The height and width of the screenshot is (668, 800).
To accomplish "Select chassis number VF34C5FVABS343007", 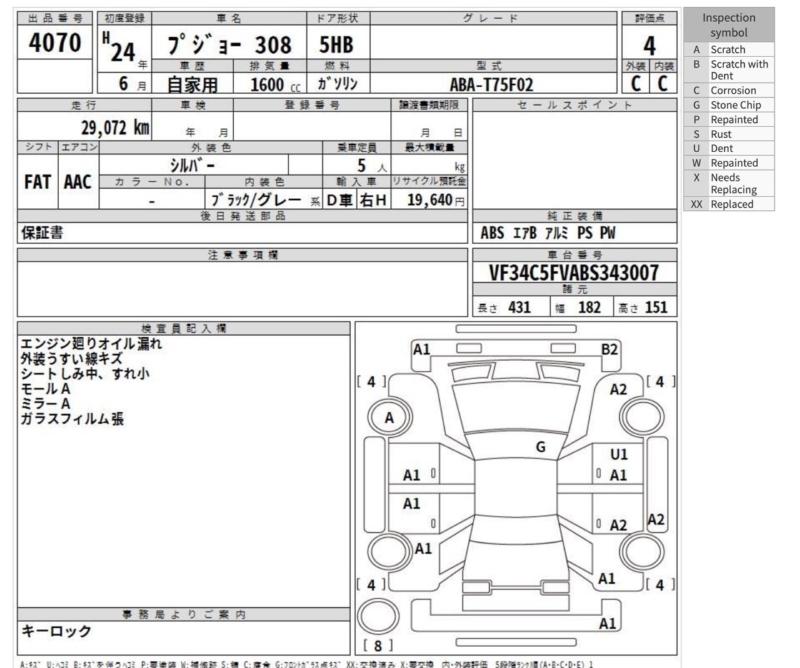I will [x=573, y=272].
